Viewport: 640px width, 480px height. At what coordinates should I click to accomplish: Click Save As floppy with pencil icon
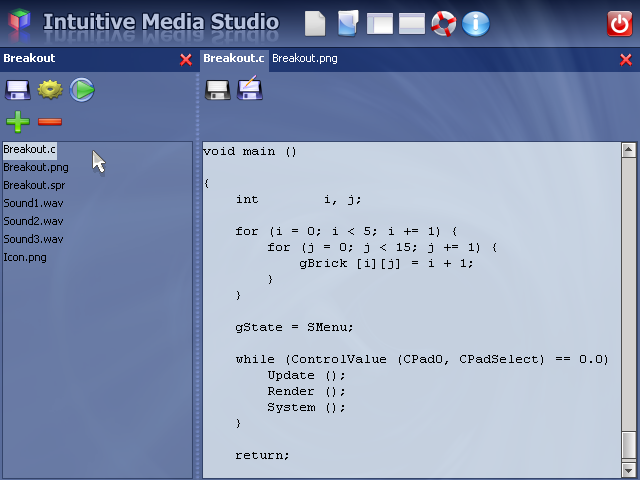click(249, 88)
